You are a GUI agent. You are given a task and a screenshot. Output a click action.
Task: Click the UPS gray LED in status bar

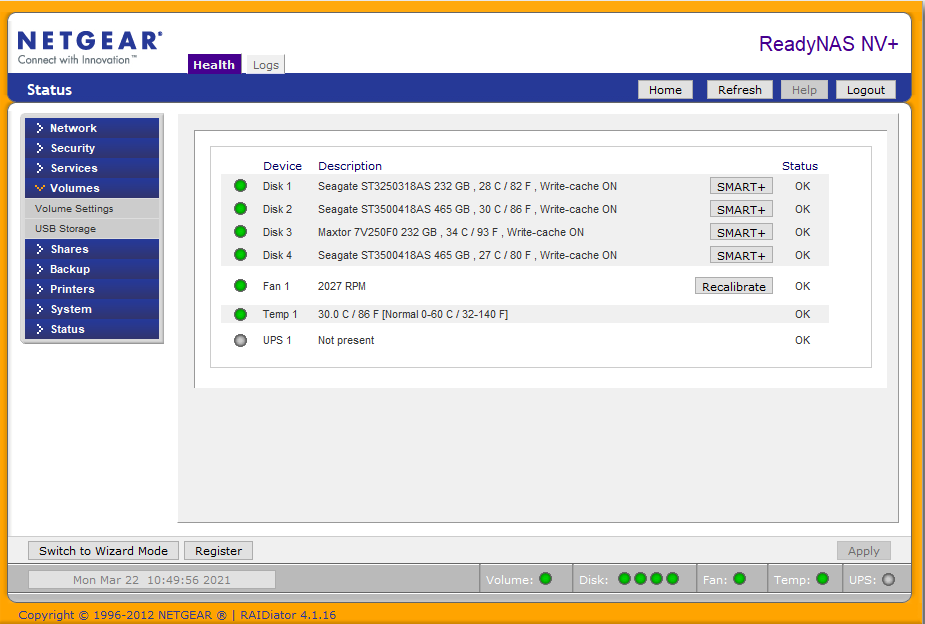pyautogui.click(x=887, y=579)
